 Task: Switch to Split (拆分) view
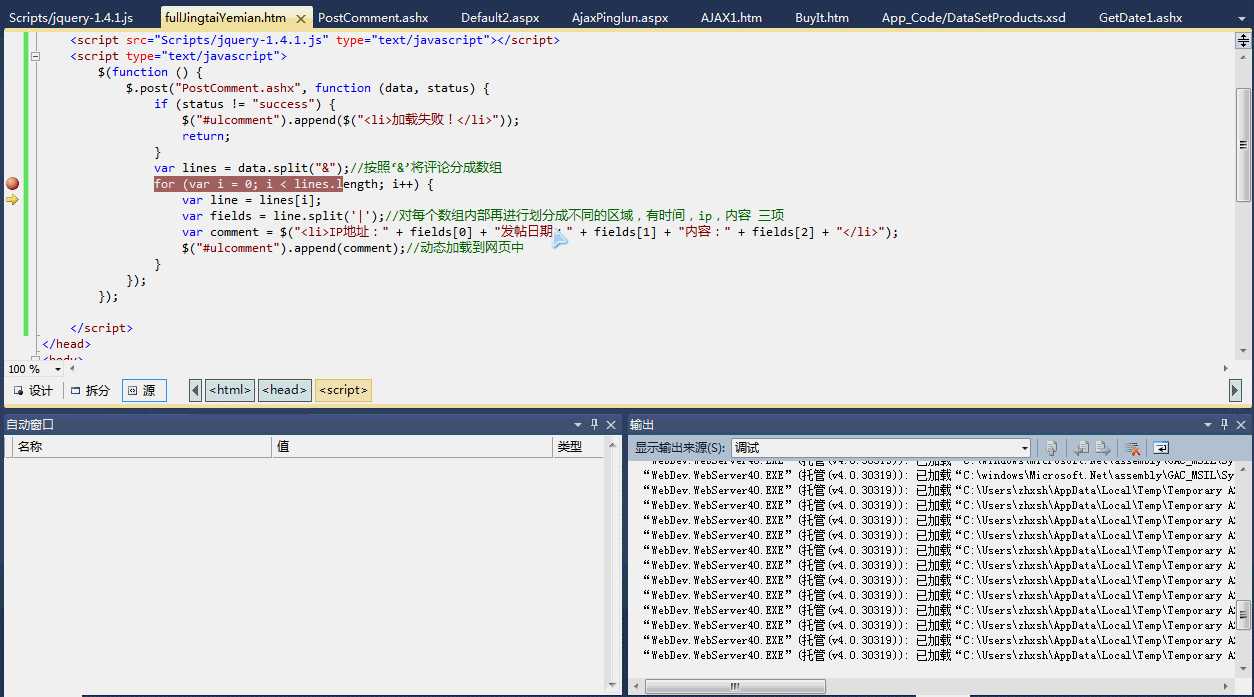(90, 390)
